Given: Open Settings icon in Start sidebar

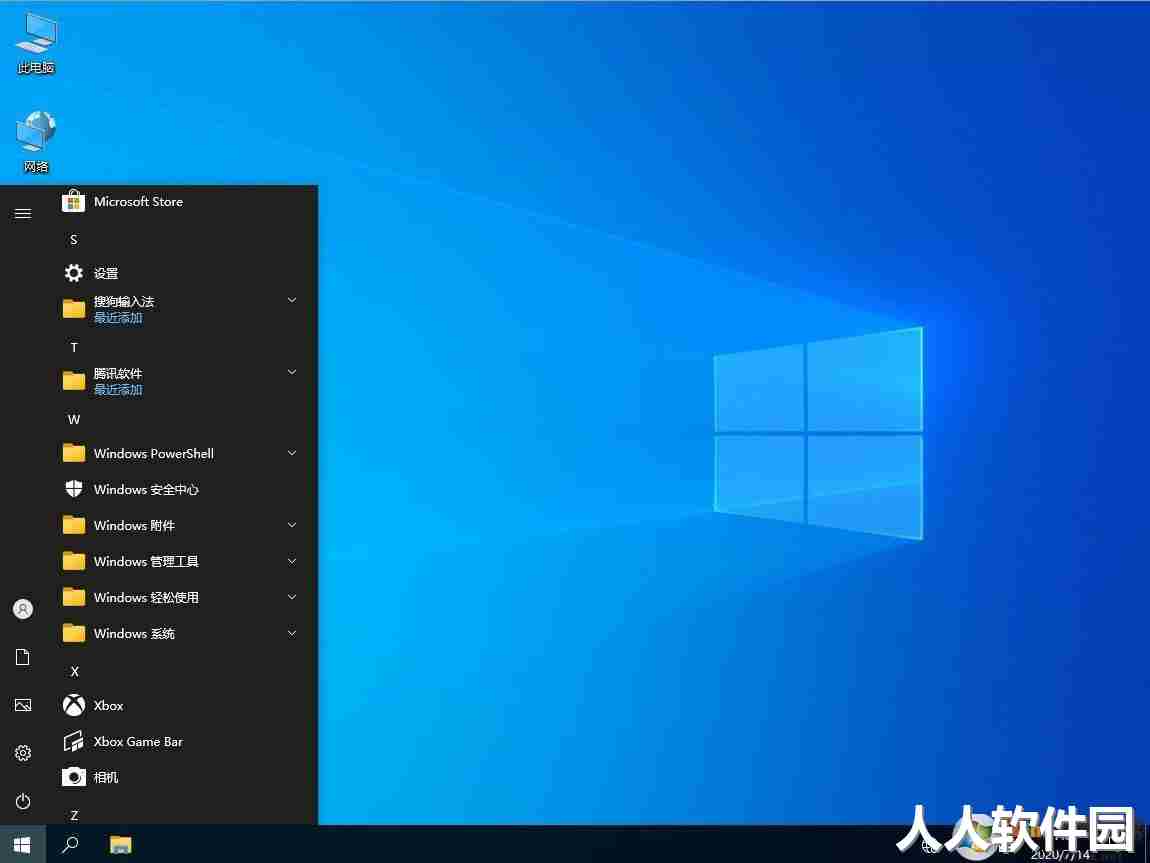Looking at the screenshot, I should point(23,753).
